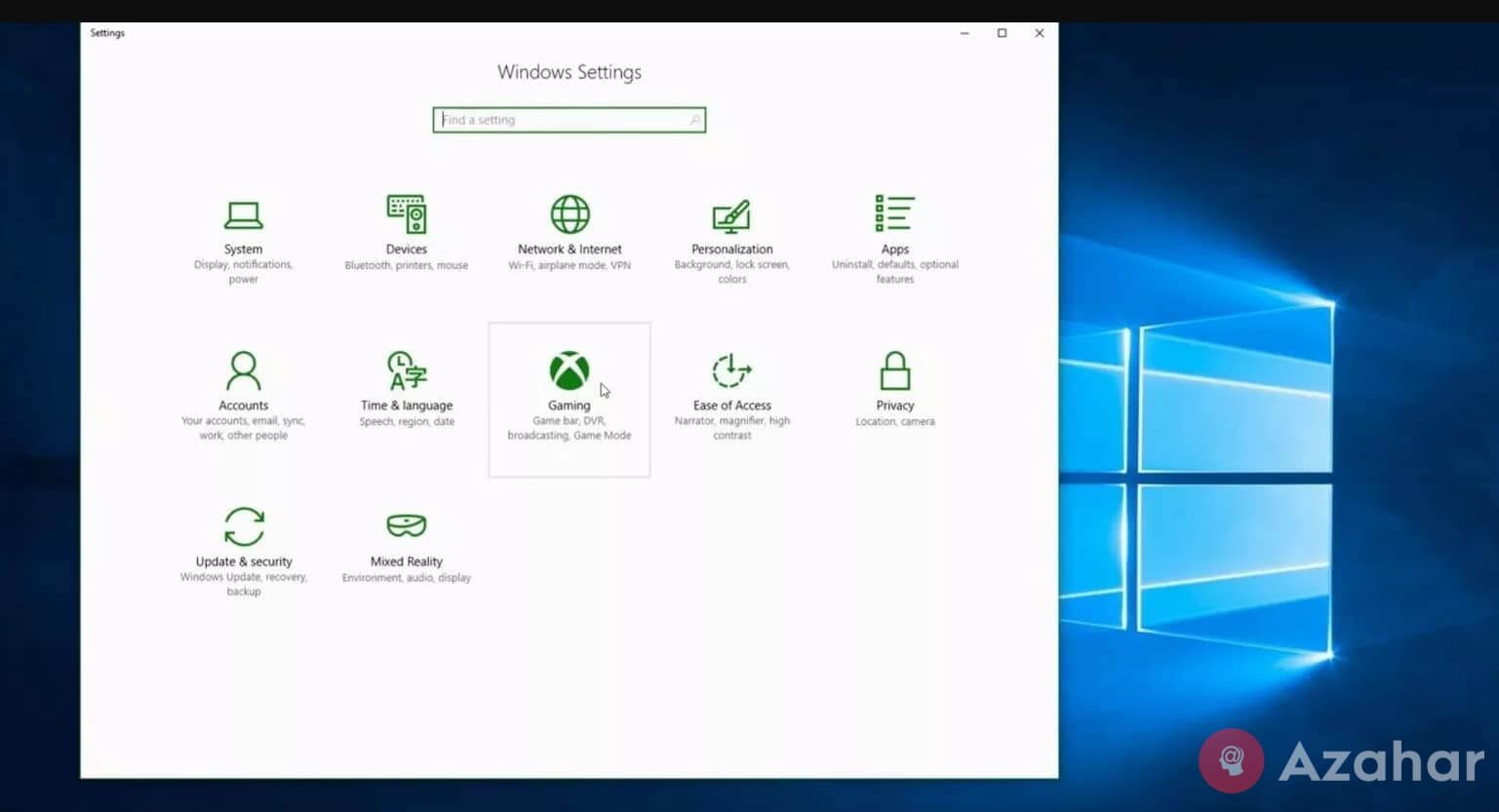The height and width of the screenshot is (812, 1499).
Task: Open the System settings laptop icon
Action: pyautogui.click(x=243, y=214)
